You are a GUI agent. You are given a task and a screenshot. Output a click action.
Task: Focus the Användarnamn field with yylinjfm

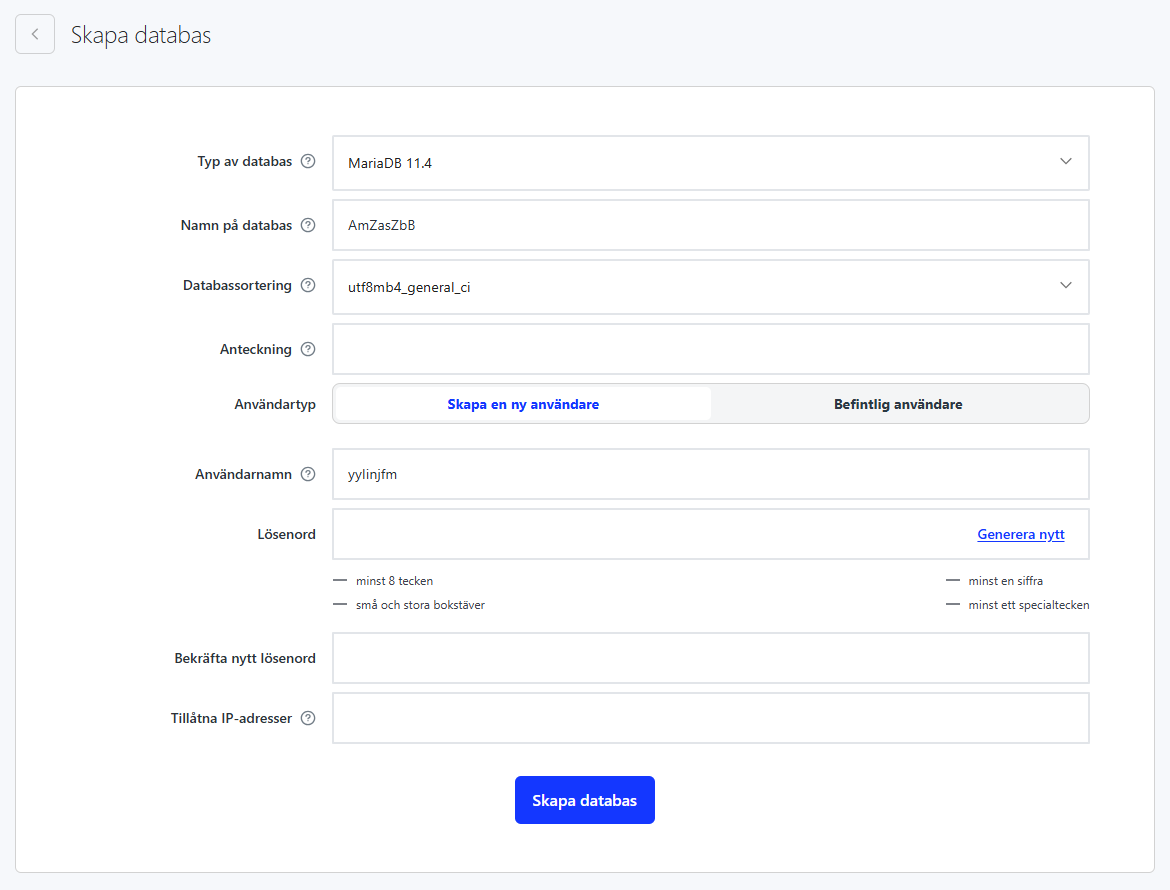tap(710, 475)
